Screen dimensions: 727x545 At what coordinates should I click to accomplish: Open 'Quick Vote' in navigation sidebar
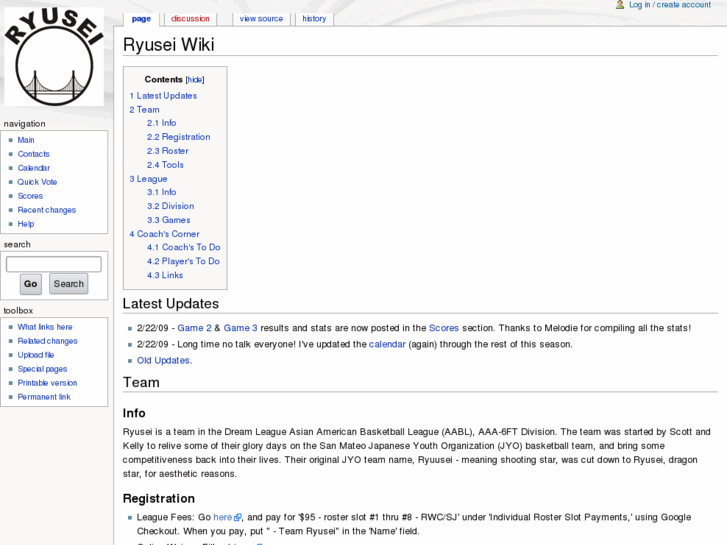point(37,182)
